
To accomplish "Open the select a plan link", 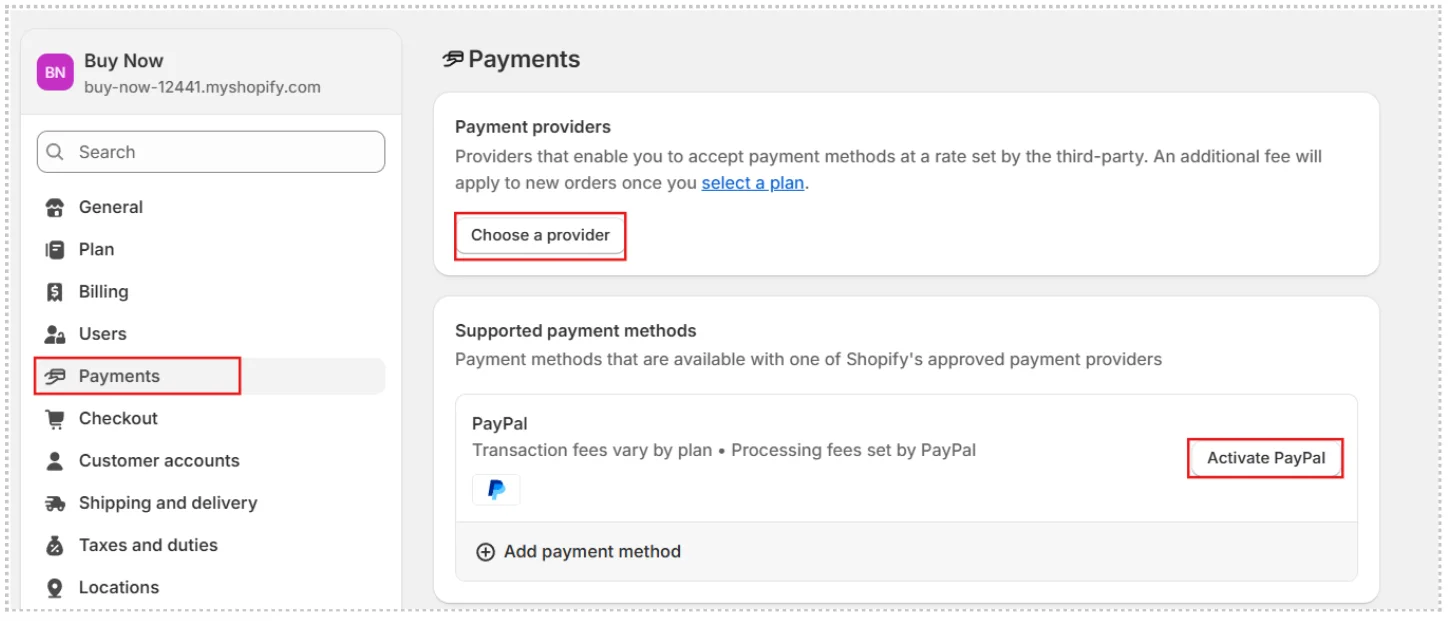I will [x=752, y=183].
